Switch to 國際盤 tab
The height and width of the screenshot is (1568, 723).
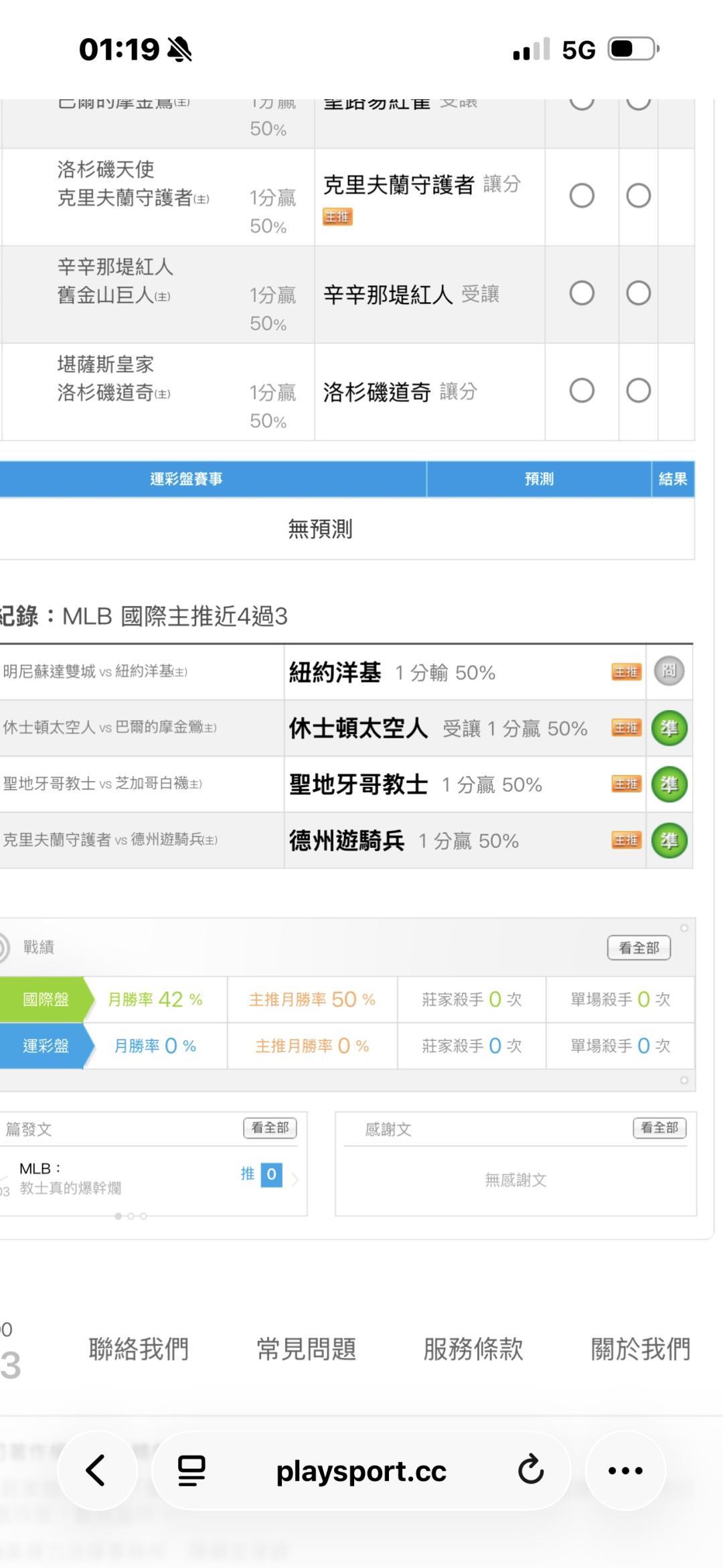45,999
